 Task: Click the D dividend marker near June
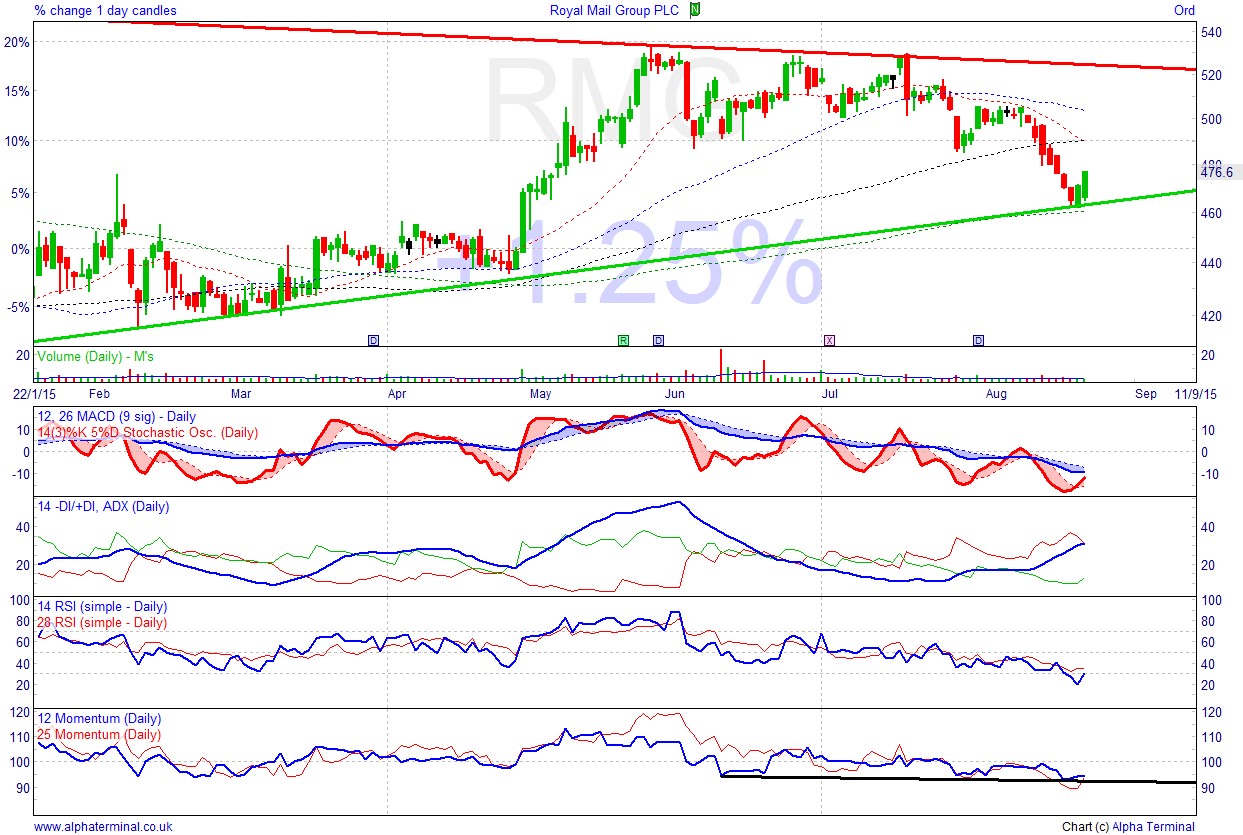[x=658, y=340]
